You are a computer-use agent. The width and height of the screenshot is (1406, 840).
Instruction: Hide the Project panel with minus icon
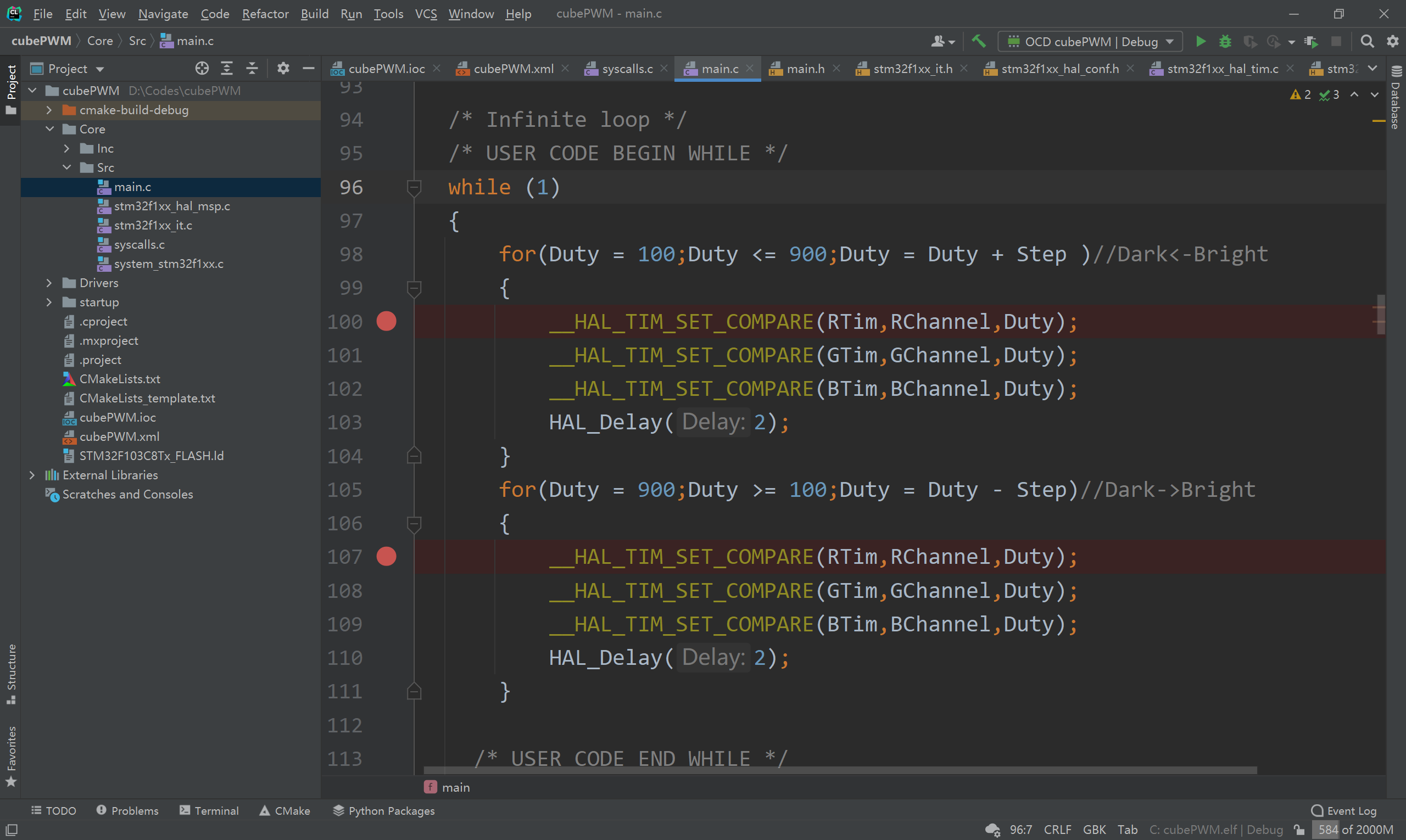309,69
